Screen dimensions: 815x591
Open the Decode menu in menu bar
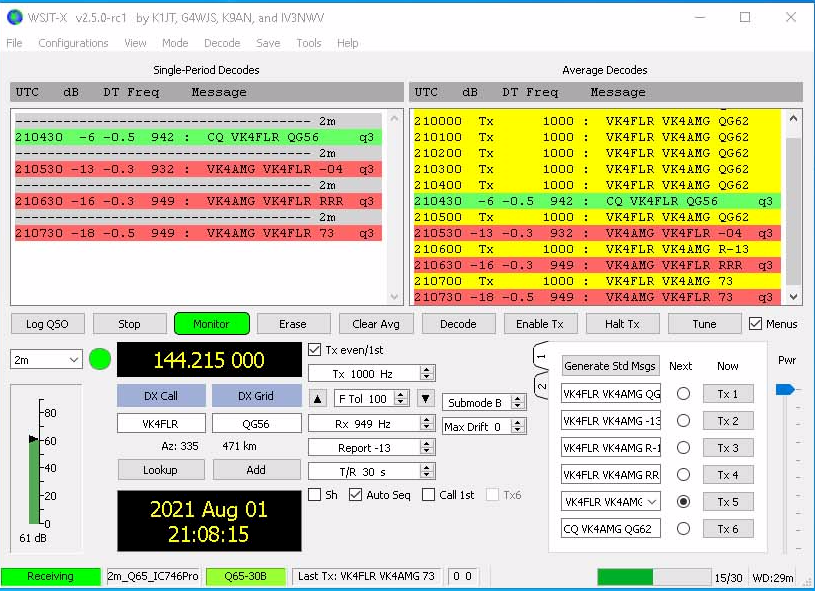tap(222, 43)
